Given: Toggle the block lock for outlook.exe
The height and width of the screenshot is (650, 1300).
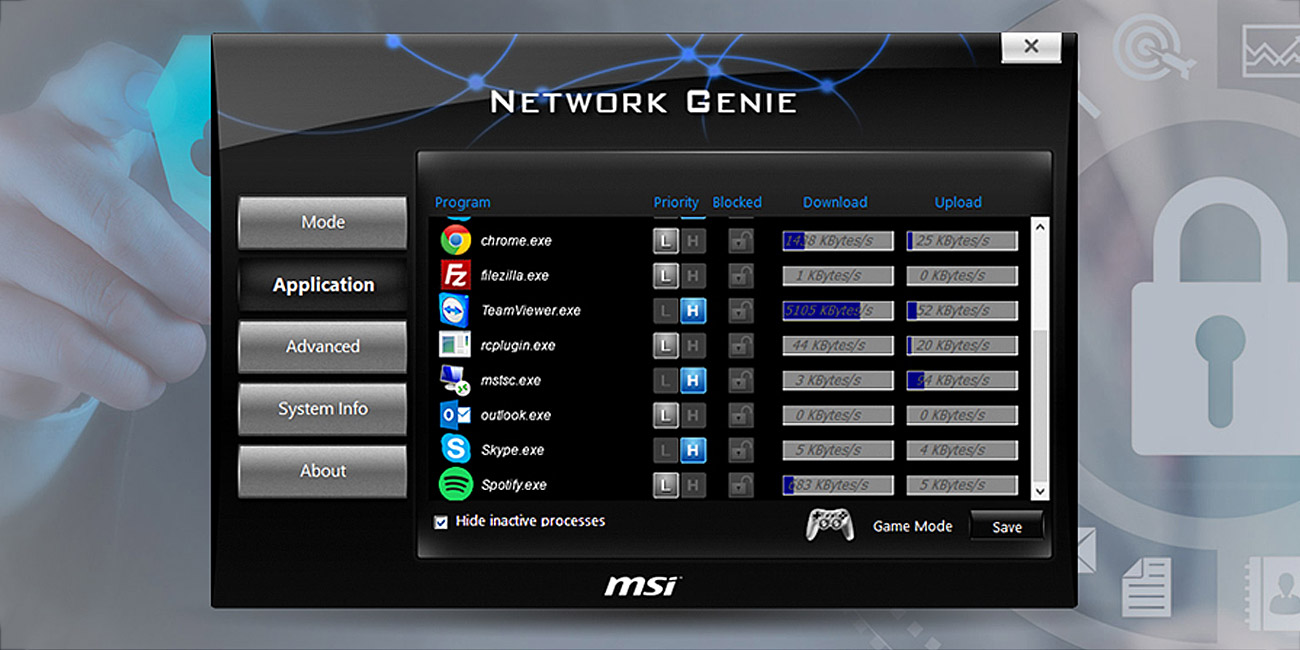Looking at the screenshot, I should point(741,416).
